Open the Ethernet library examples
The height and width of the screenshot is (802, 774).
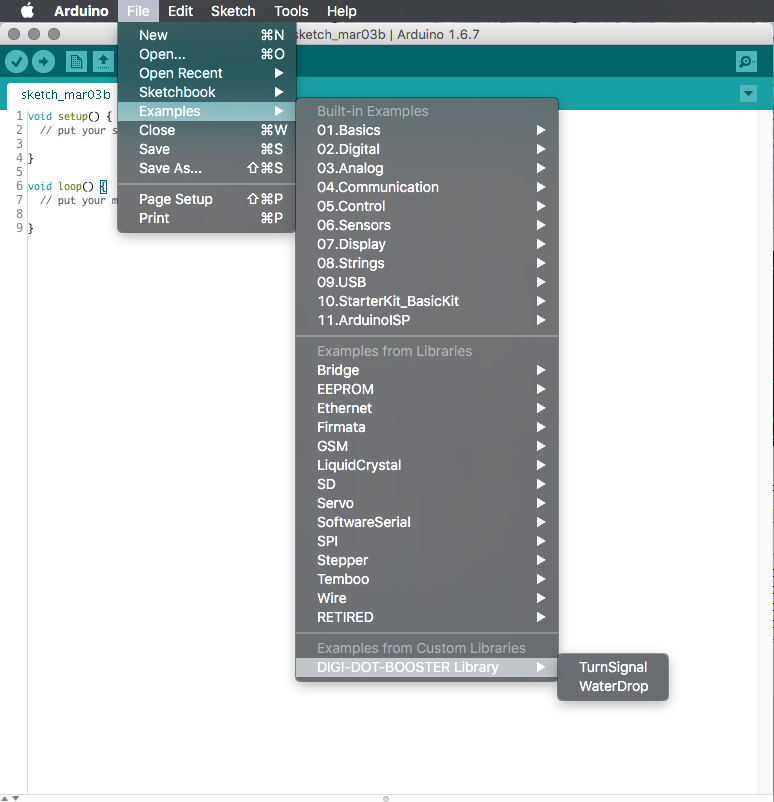click(x=427, y=408)
